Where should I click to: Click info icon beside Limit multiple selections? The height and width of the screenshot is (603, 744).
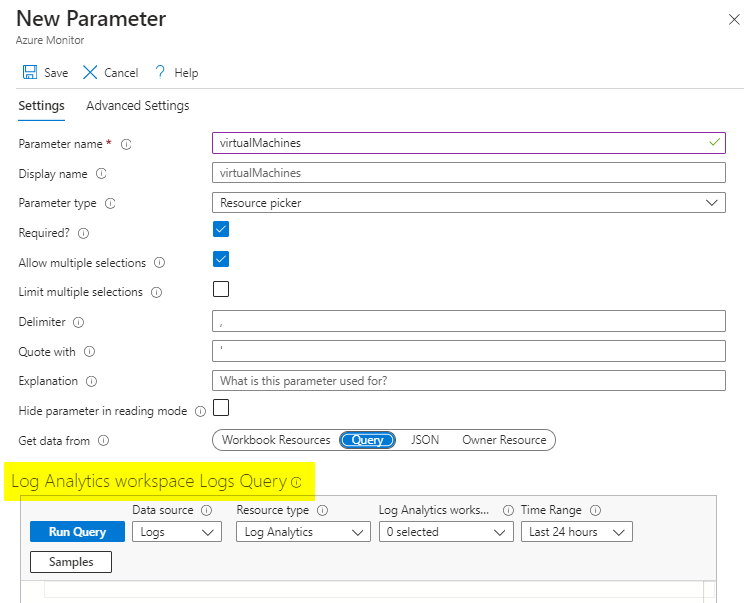[x=157, y=292]
